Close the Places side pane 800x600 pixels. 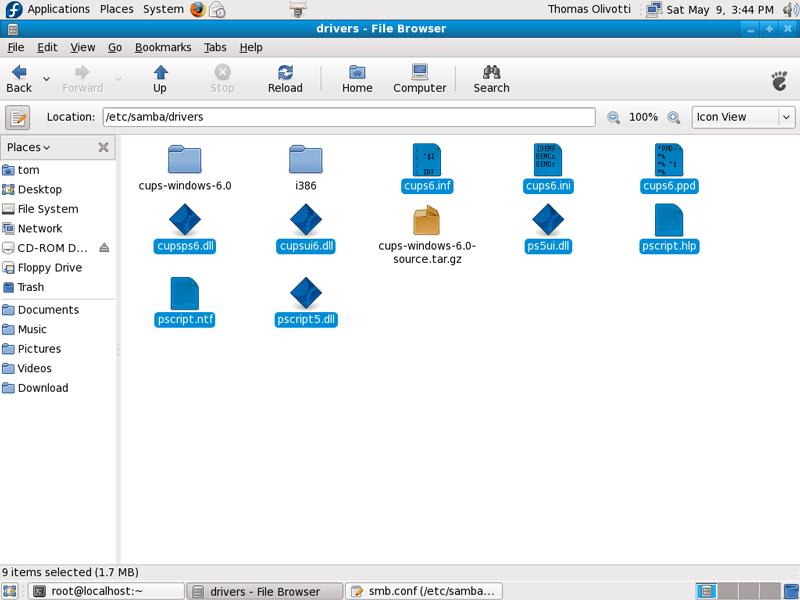104,147
